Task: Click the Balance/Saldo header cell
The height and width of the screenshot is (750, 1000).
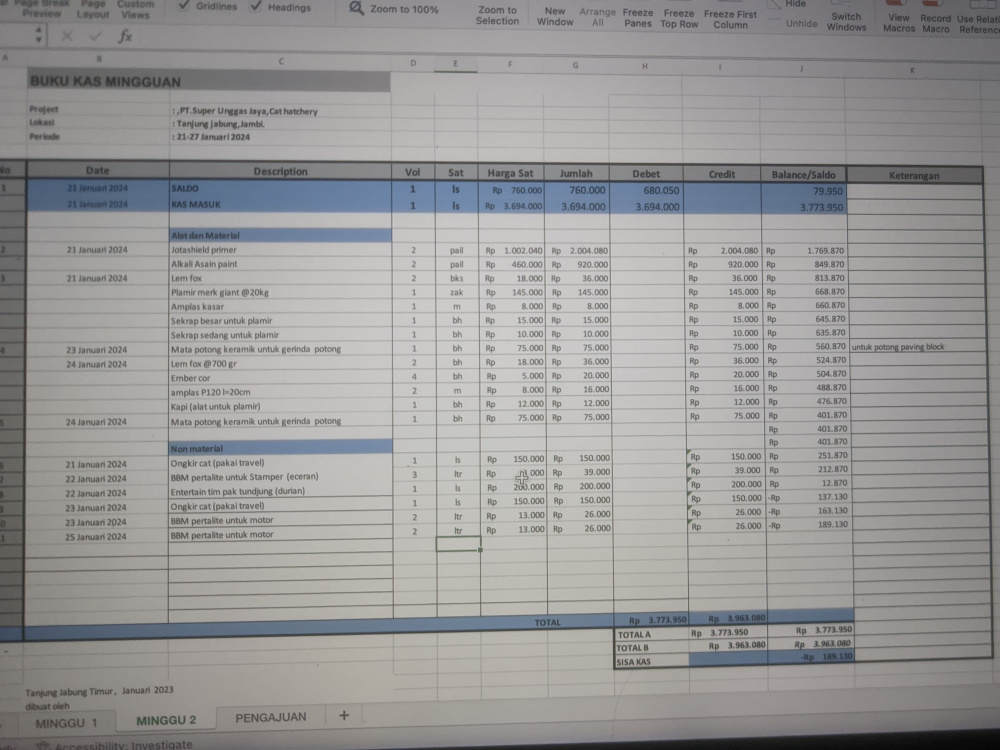Action: [803, 174]
